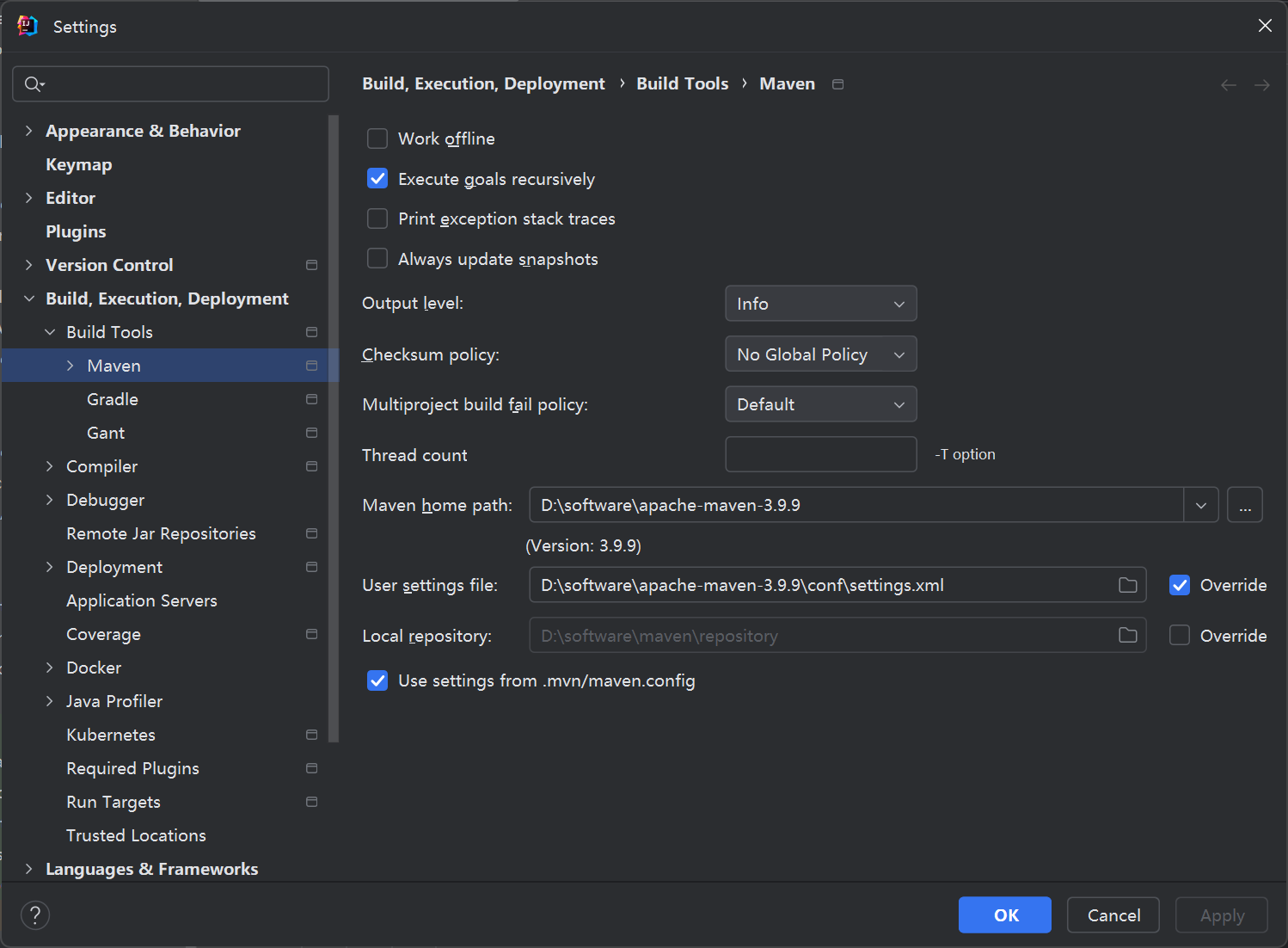Close the Settings dialog with the X
Image resolution: width=1288 pixels, height=948 pixels.
[x=1265, y=26]
